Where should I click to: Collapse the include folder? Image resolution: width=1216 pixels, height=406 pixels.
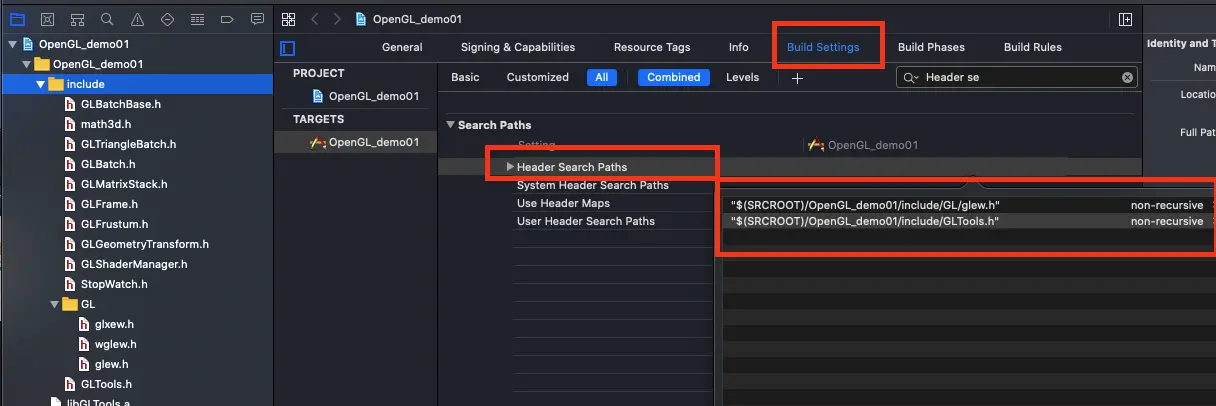(x=41, y=84)
